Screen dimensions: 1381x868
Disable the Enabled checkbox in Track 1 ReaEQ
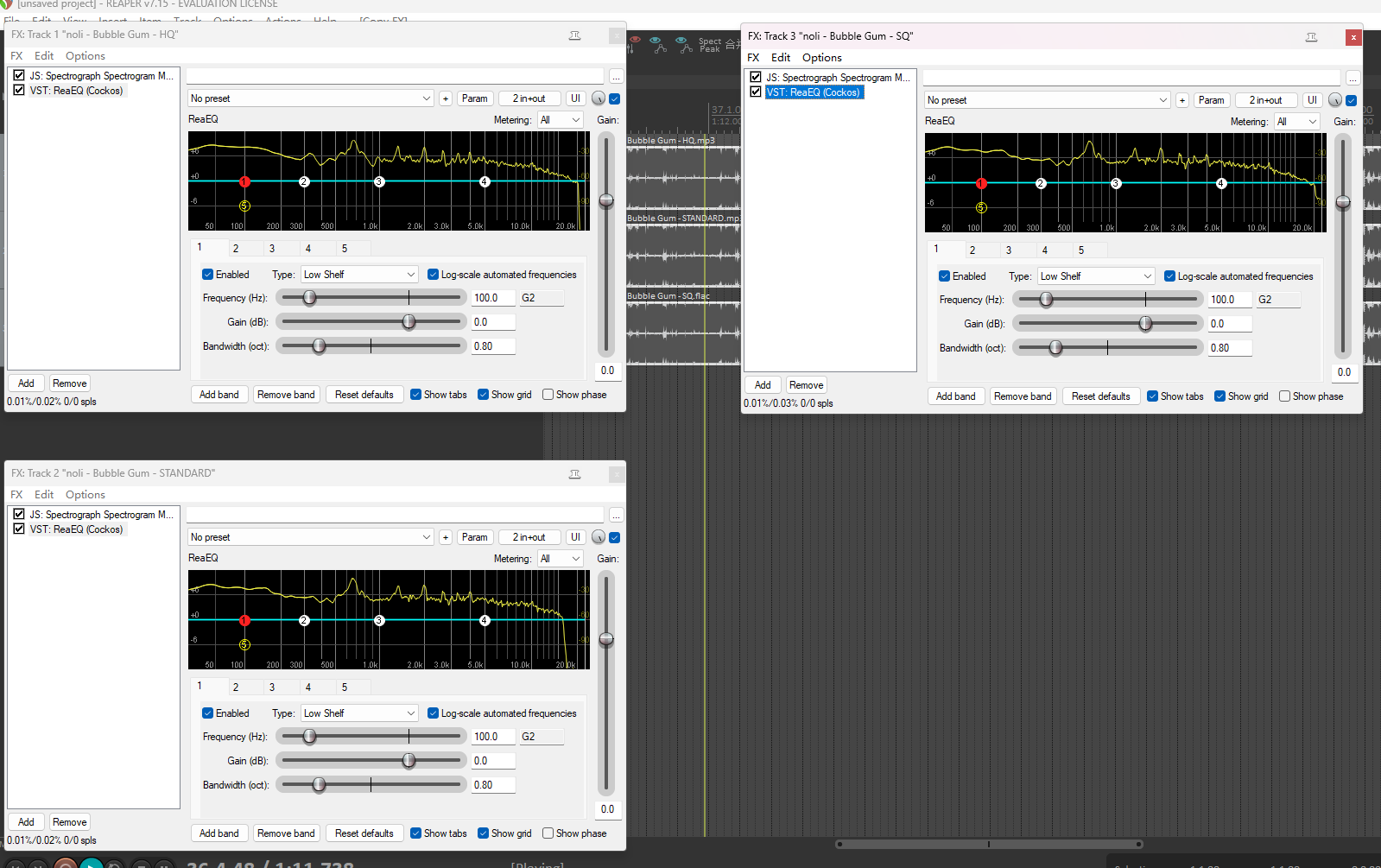click(208, 275)
